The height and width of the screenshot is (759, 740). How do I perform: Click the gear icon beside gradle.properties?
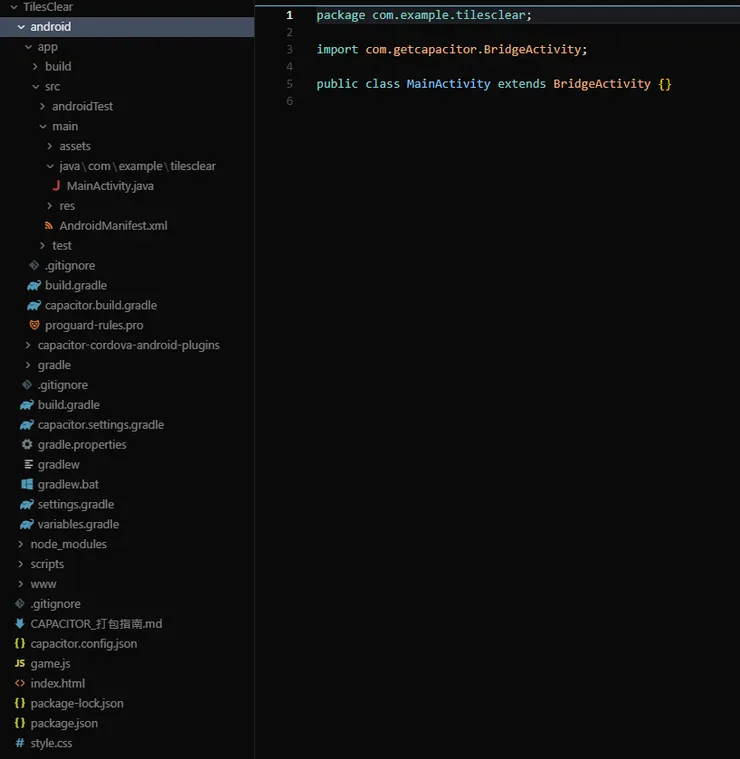[x=27, y=444]
